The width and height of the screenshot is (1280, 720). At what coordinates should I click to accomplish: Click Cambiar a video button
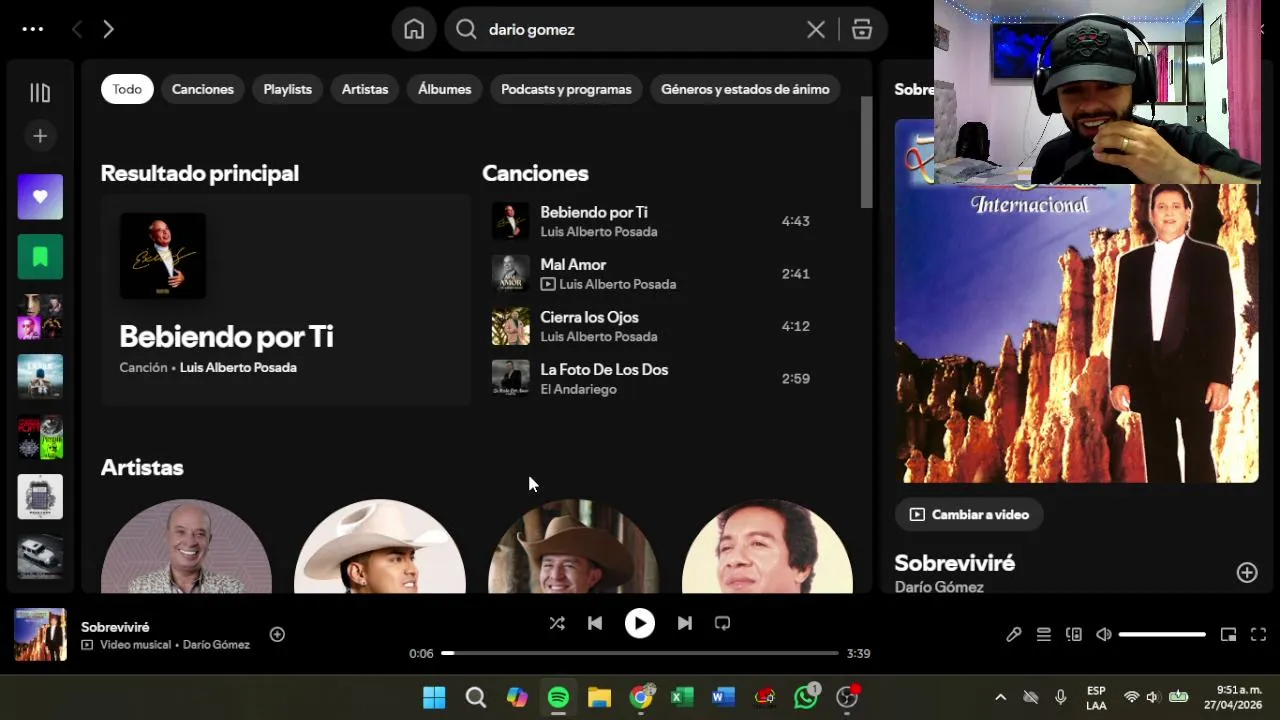(x=969, y=514)
